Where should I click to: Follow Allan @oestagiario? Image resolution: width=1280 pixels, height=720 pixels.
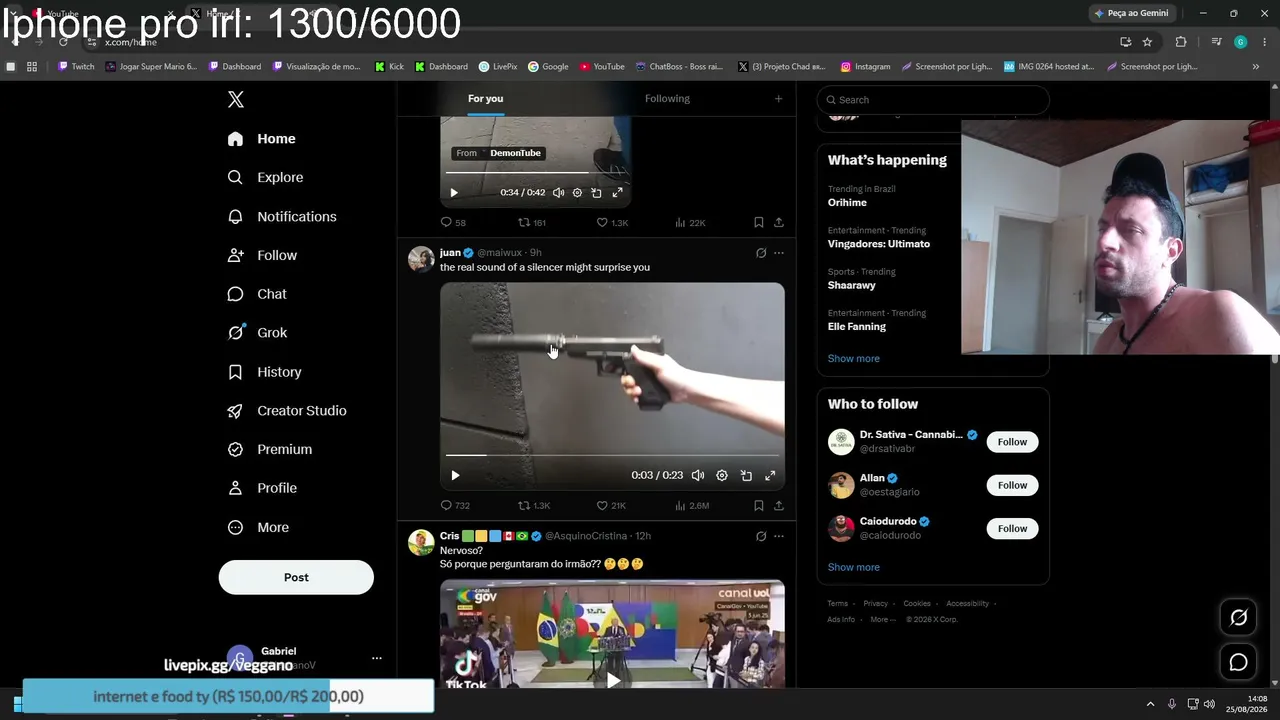[1012, 485]
